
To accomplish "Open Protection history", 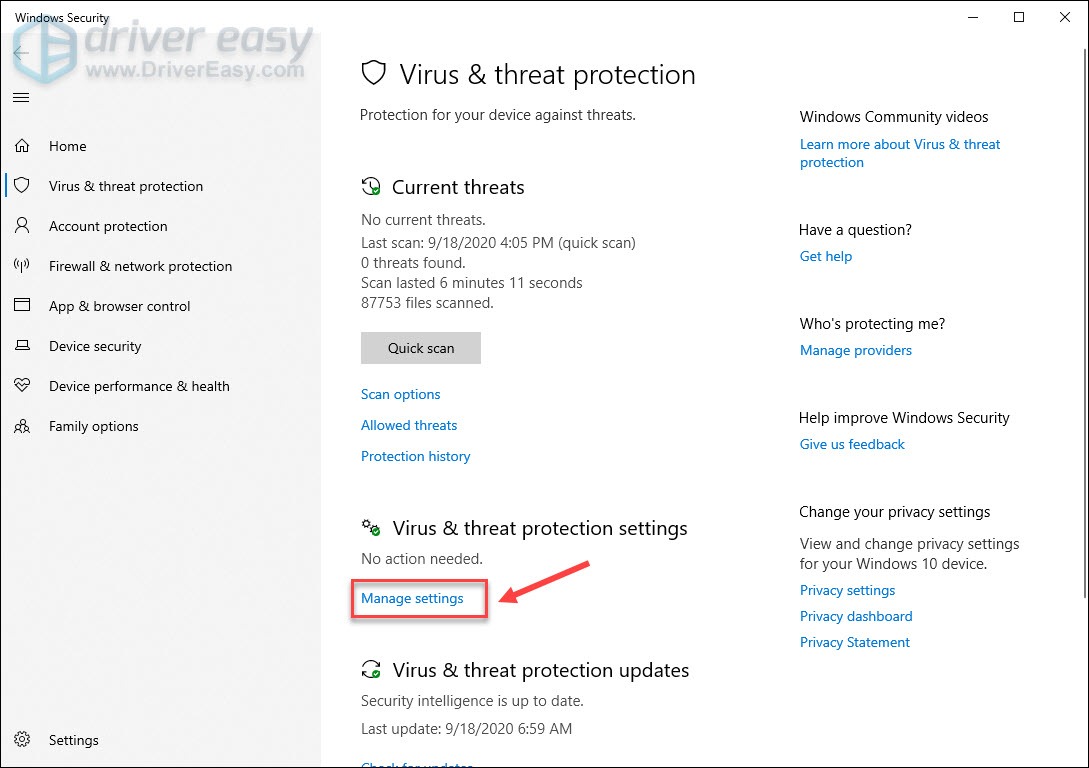I will 415,456.
